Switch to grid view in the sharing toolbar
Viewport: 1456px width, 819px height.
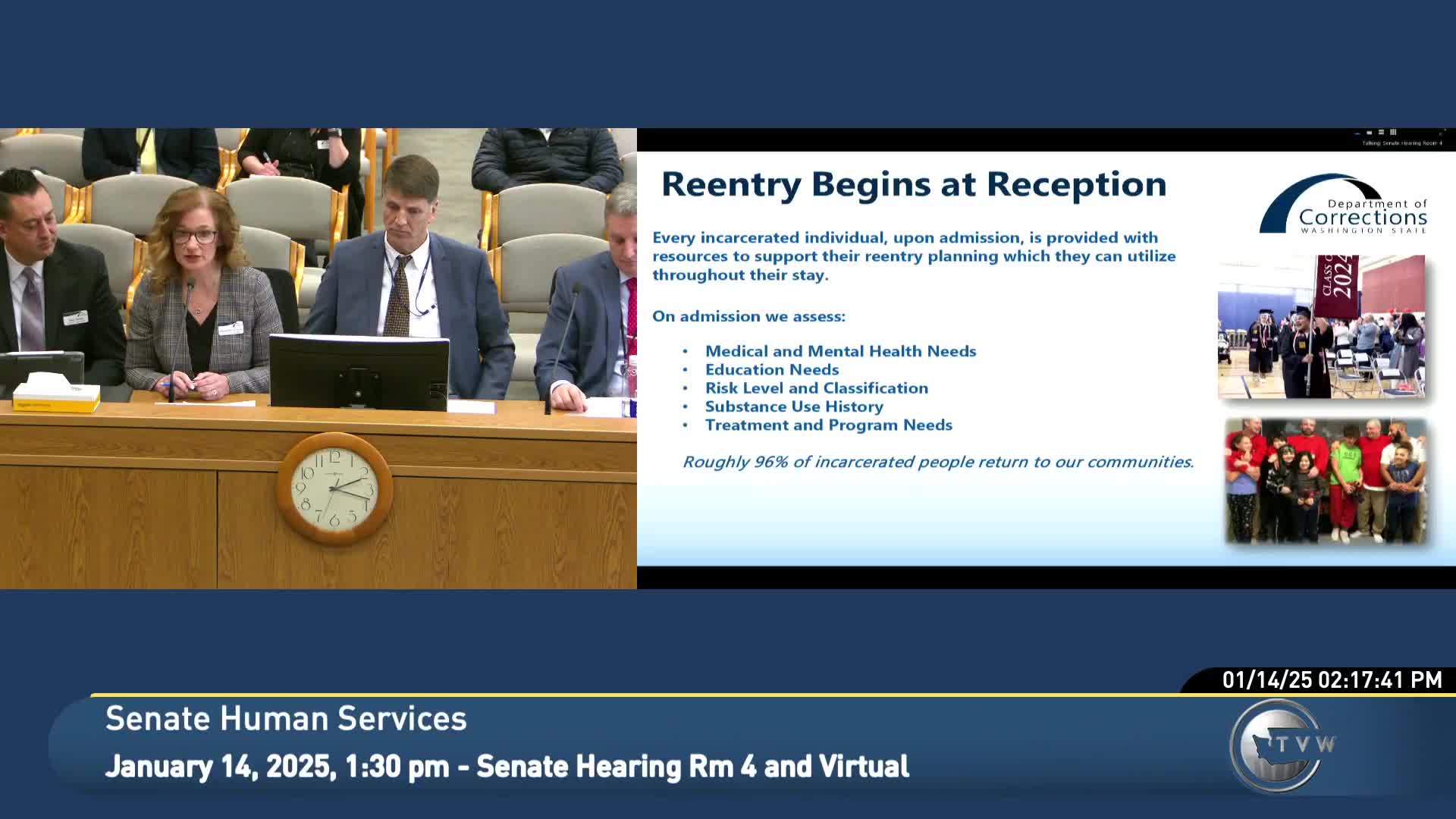[1393, 133]
